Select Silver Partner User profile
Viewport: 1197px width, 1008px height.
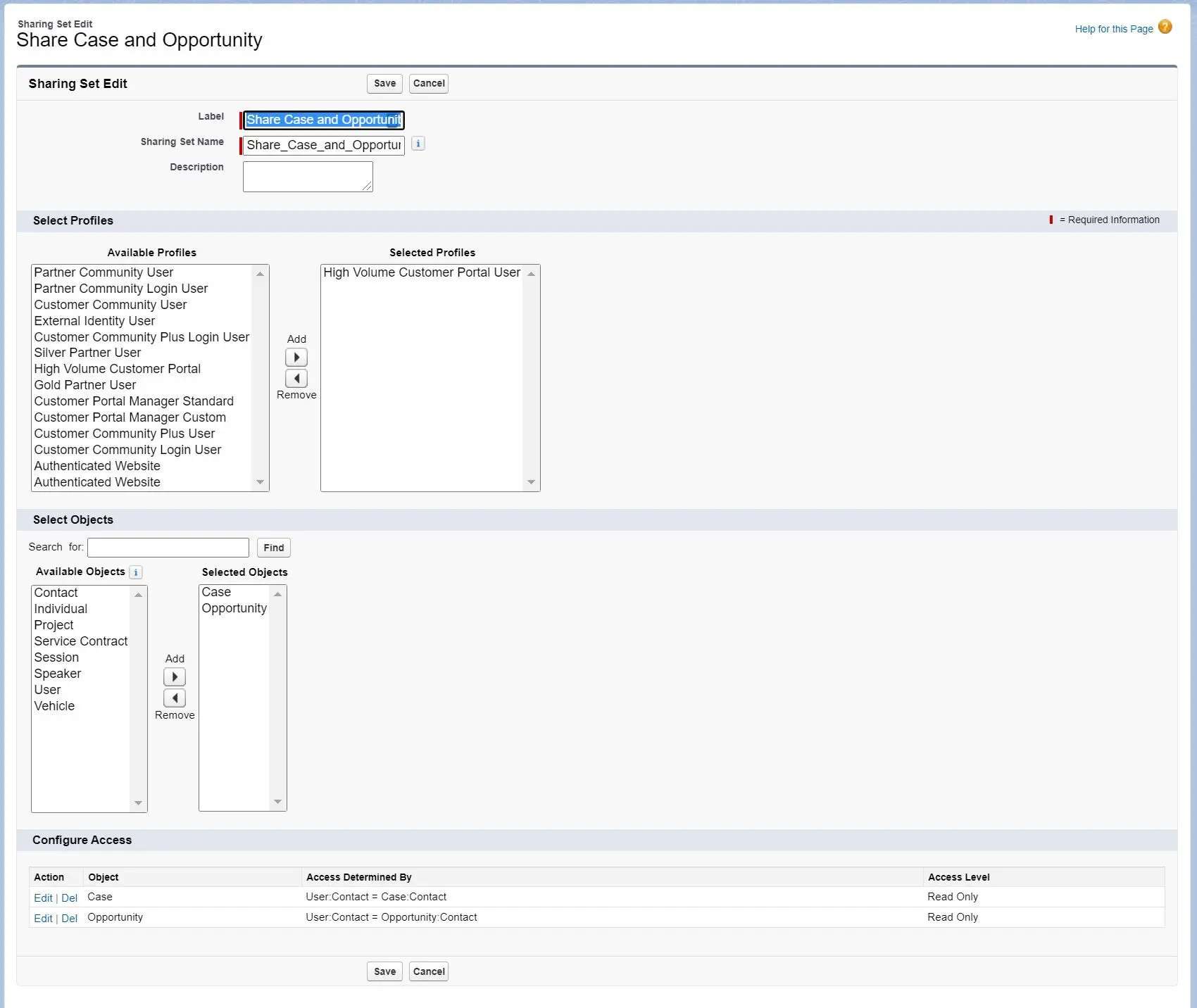pyautogui.click(x=142, y=353)
